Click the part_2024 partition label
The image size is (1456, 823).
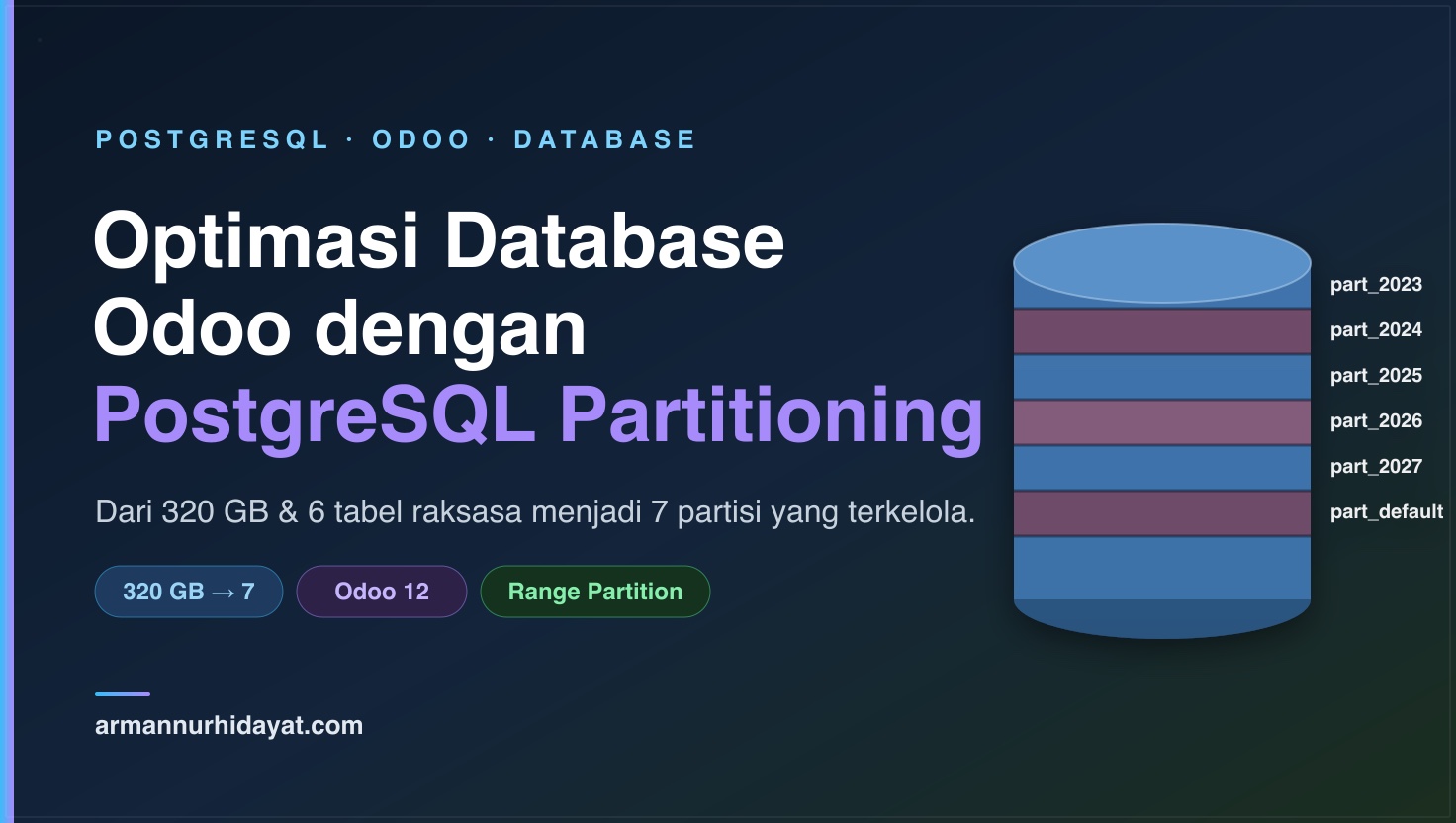point(1376,330)
